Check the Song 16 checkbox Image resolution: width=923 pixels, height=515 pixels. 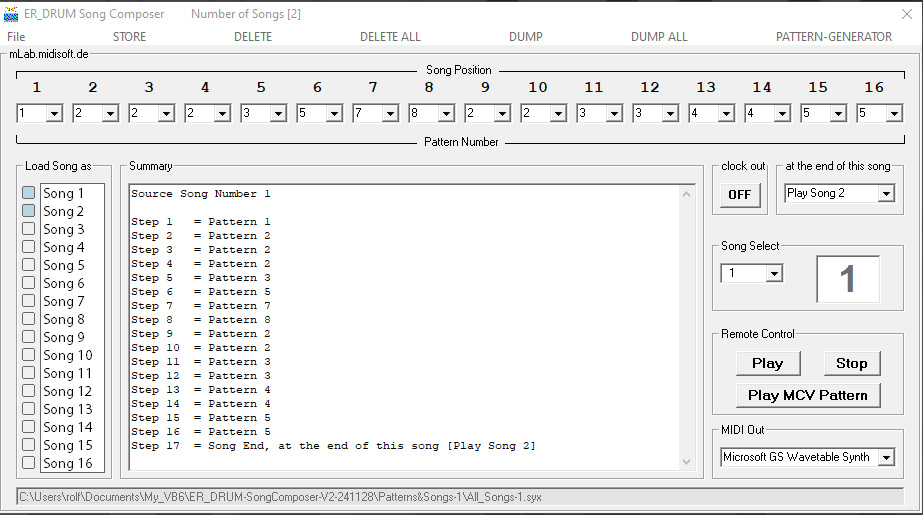pyautogui.click(x=29, y=463)
